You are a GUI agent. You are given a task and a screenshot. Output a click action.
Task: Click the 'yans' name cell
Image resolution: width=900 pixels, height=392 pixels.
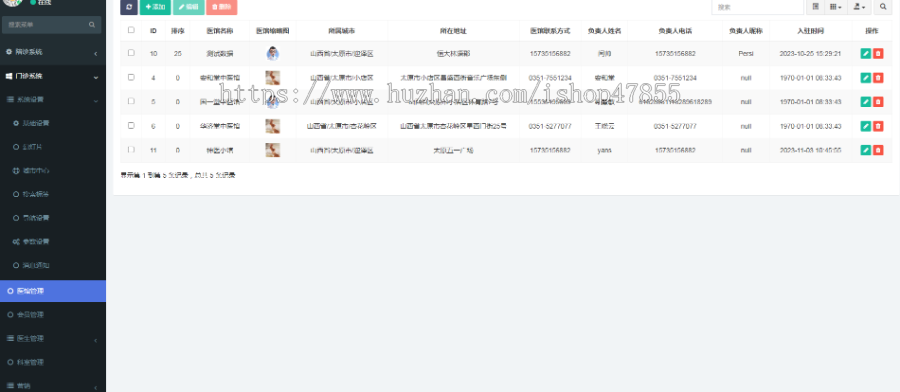(604, 150)
